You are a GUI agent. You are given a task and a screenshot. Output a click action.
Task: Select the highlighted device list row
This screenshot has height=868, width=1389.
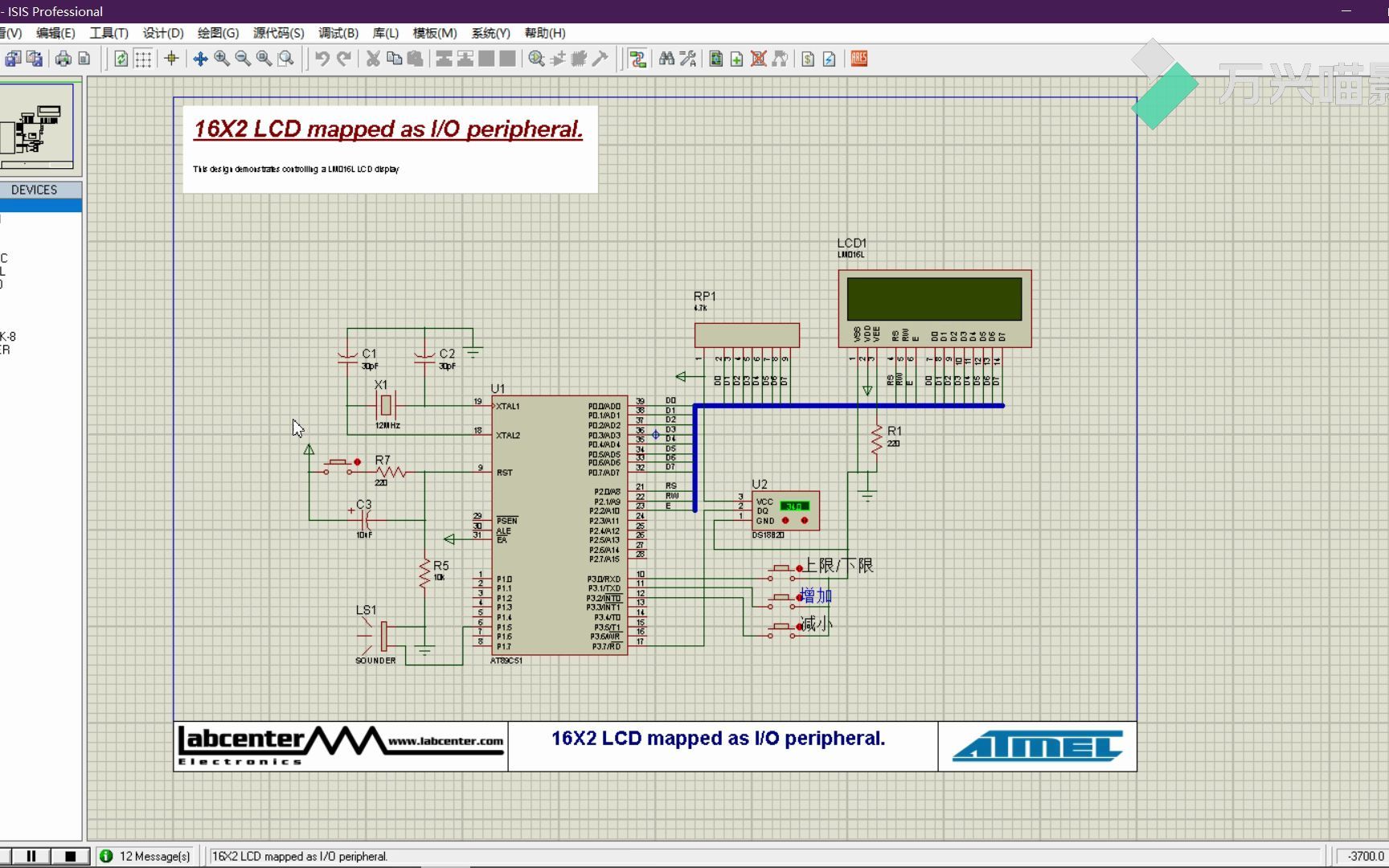click(x=41, y=206)
